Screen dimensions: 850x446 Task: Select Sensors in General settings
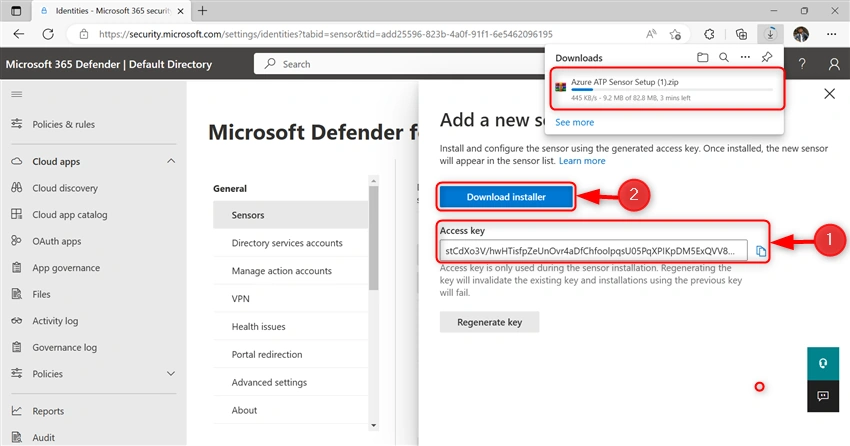coord(290,215)
